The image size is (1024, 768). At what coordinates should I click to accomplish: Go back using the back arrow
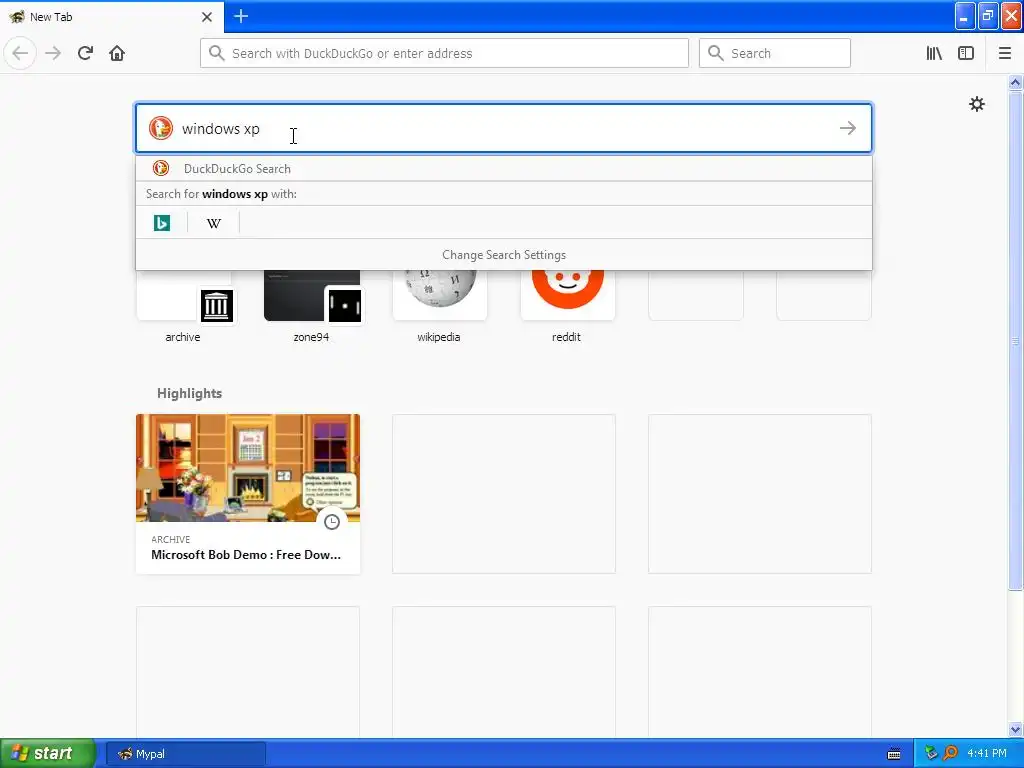point(20,53)
